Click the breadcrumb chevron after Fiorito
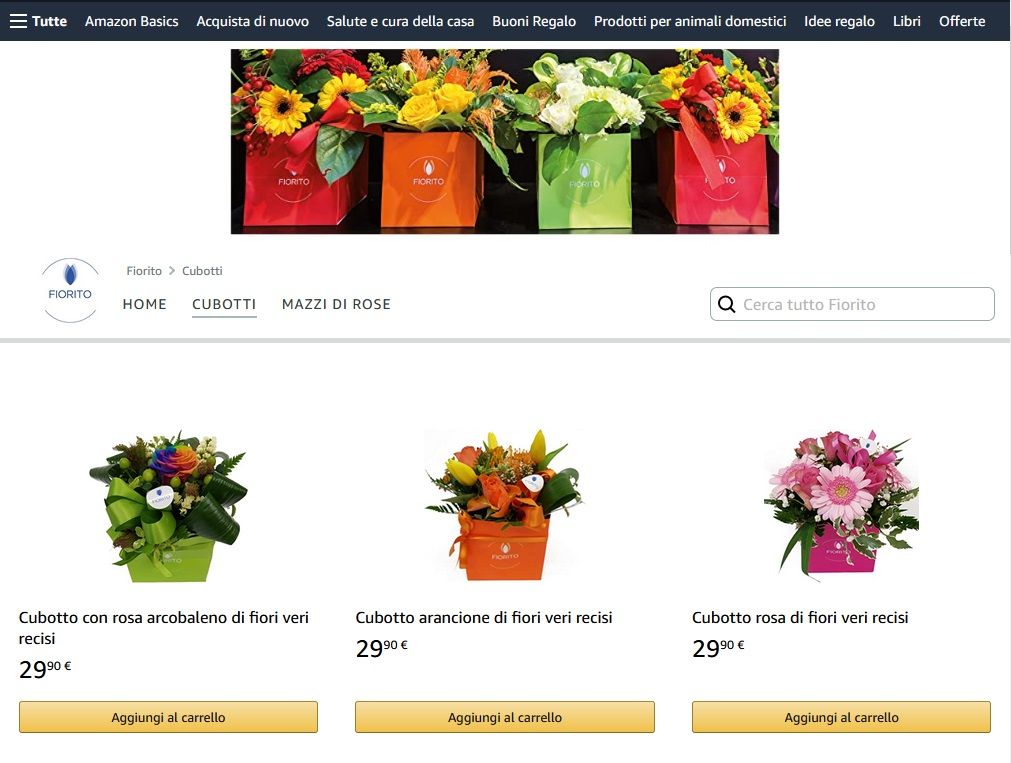 pyautogui.click(x=172, y=271)
